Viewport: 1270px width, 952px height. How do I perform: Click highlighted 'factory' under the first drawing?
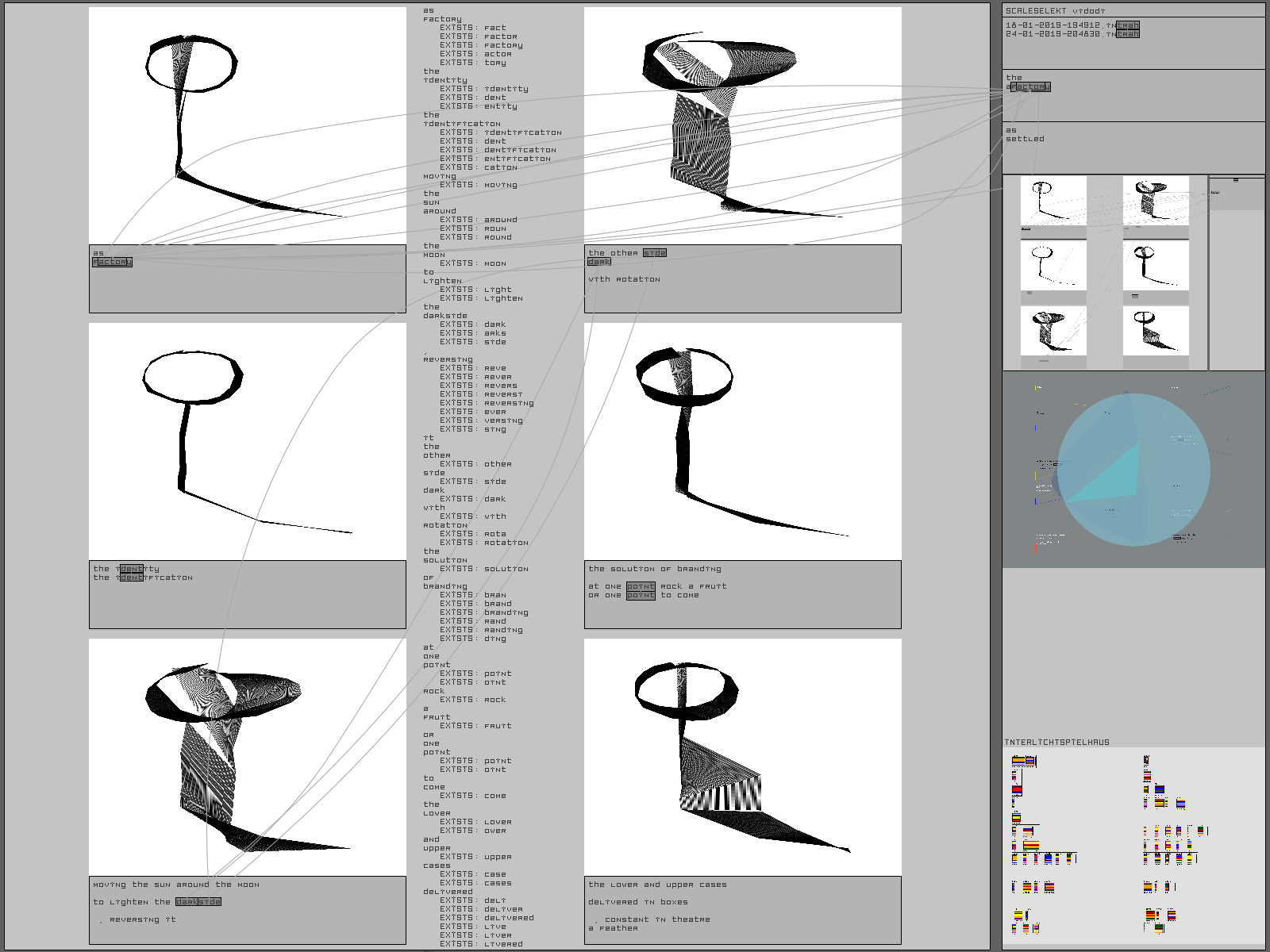point(112,262)
